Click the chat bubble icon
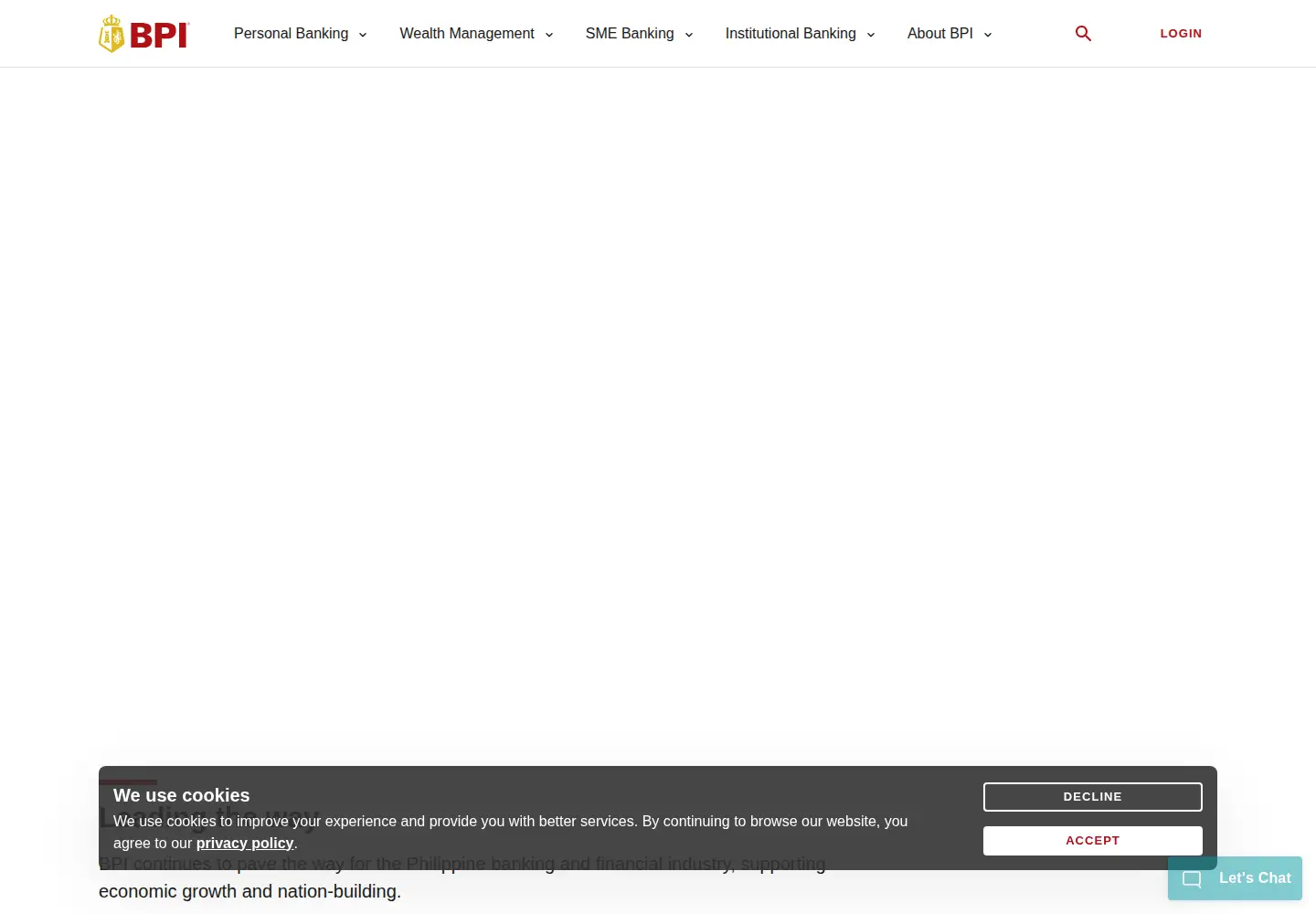 (x=1192, y=879)
